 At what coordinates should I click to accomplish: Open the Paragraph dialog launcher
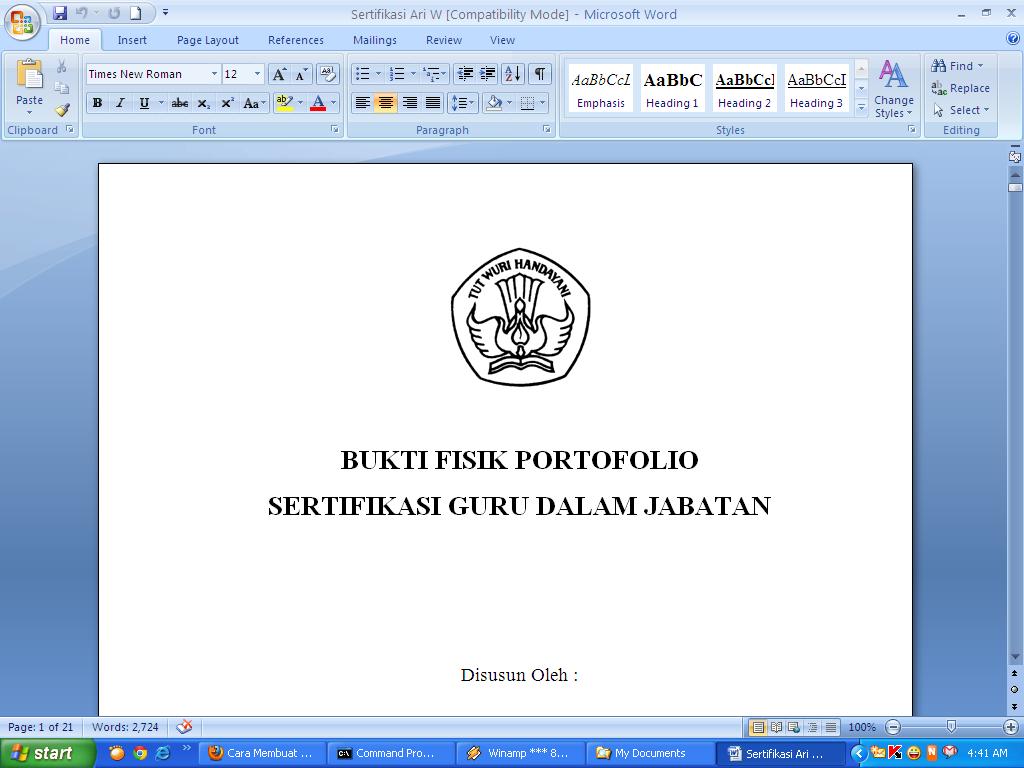[x=547, y=129]
